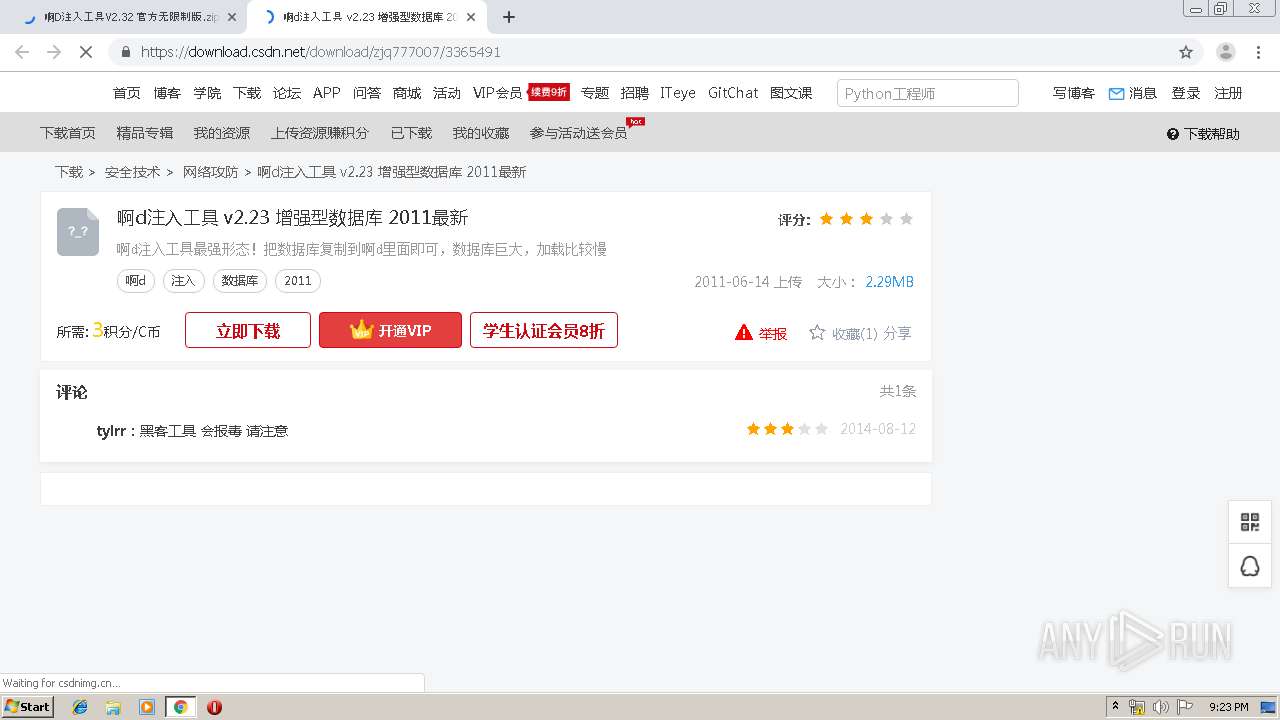Open a new tab with plus button
Viewport: 1280px width, 720px height.
tap(509, 17)
